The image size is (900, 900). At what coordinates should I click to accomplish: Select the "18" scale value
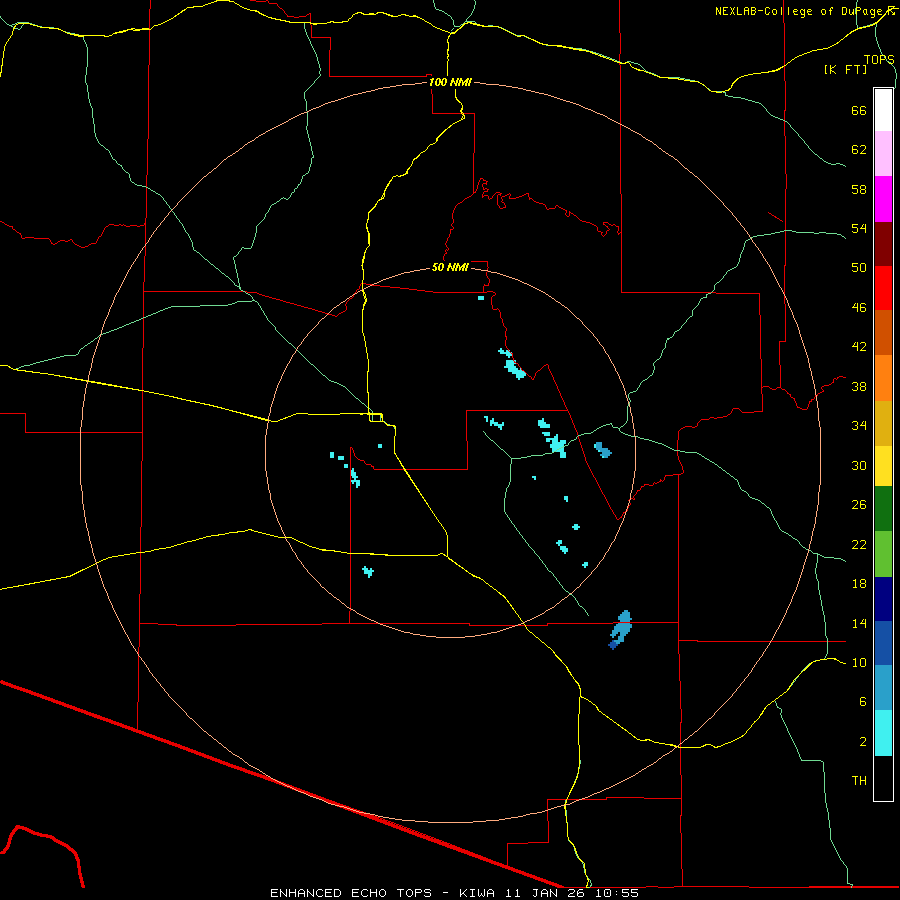click(x=859, y=584)
